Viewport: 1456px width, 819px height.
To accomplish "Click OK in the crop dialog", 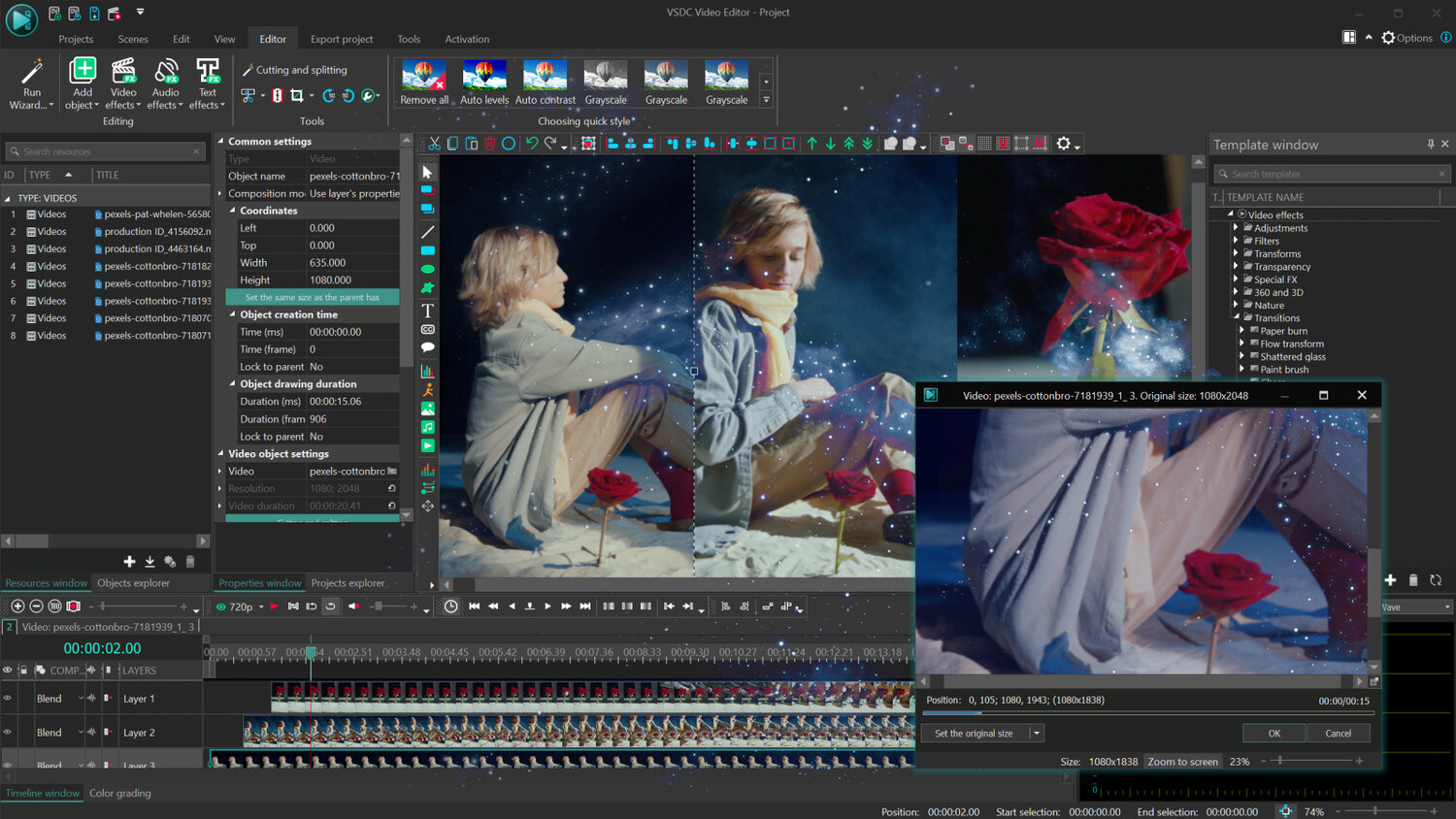I will [x=1274, y=734].
